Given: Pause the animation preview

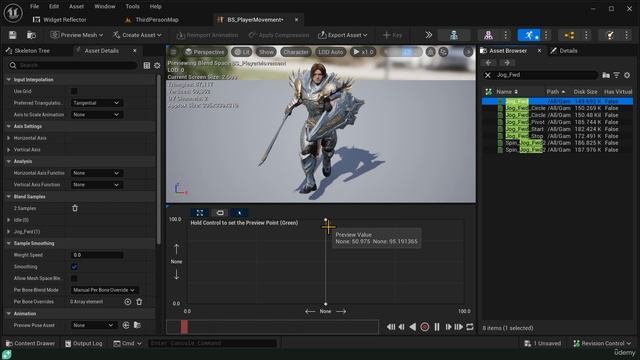Looking at the screenshot, I should click(437, 327).
